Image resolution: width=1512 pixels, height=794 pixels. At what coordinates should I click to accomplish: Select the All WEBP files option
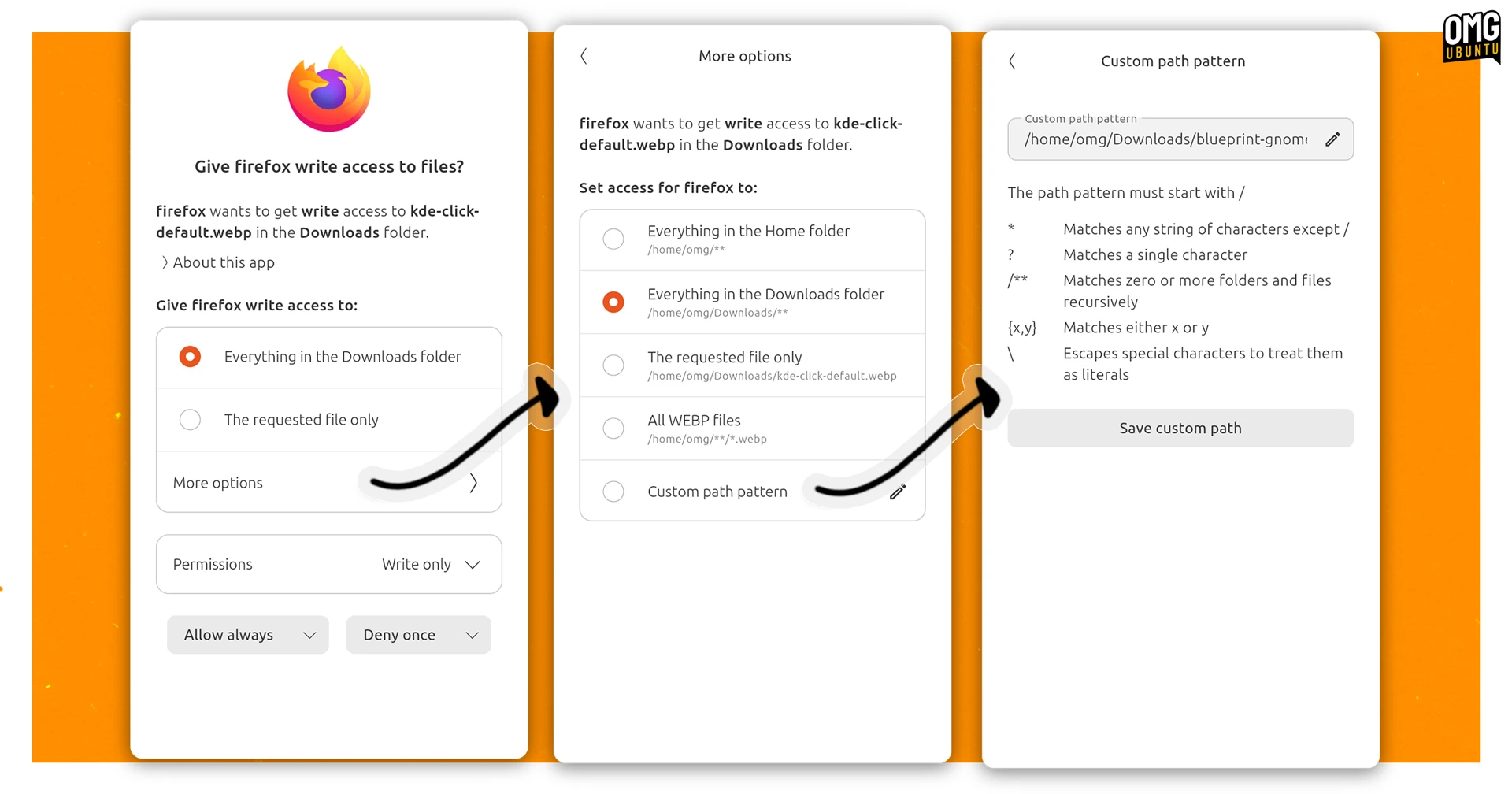click(752, 429)
